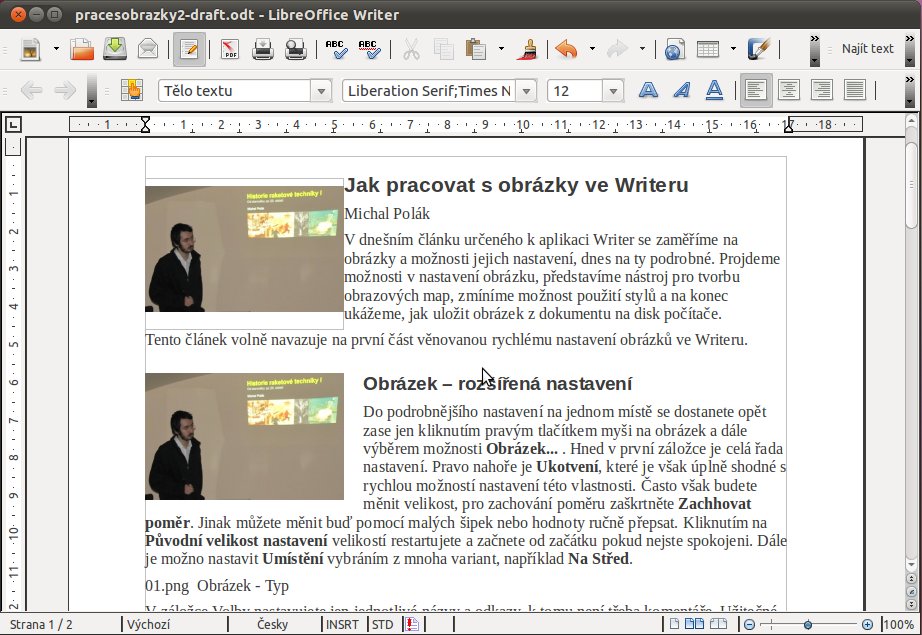This screenshot has height=635, width=922.
Task: Switch to single-page view layout
Action: pos(674,624)
